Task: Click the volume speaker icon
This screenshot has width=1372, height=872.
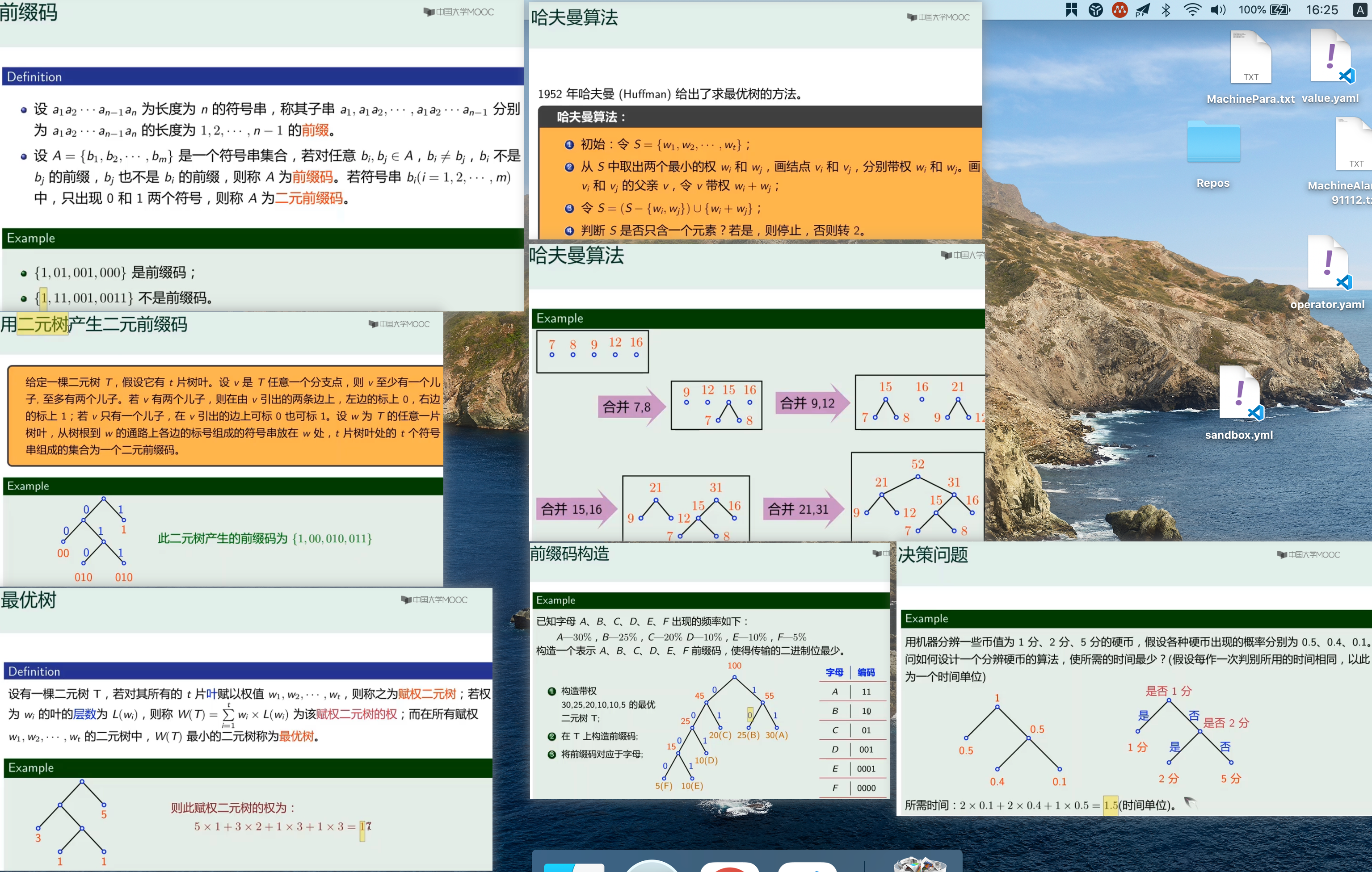Action: (x=1217, y=10)
